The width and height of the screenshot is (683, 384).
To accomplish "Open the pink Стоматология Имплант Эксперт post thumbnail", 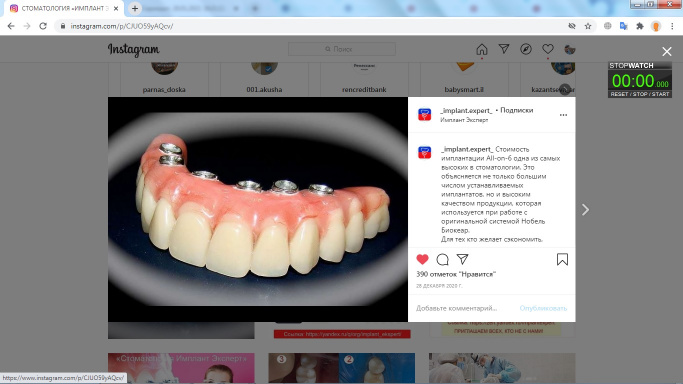I will 181,368.
